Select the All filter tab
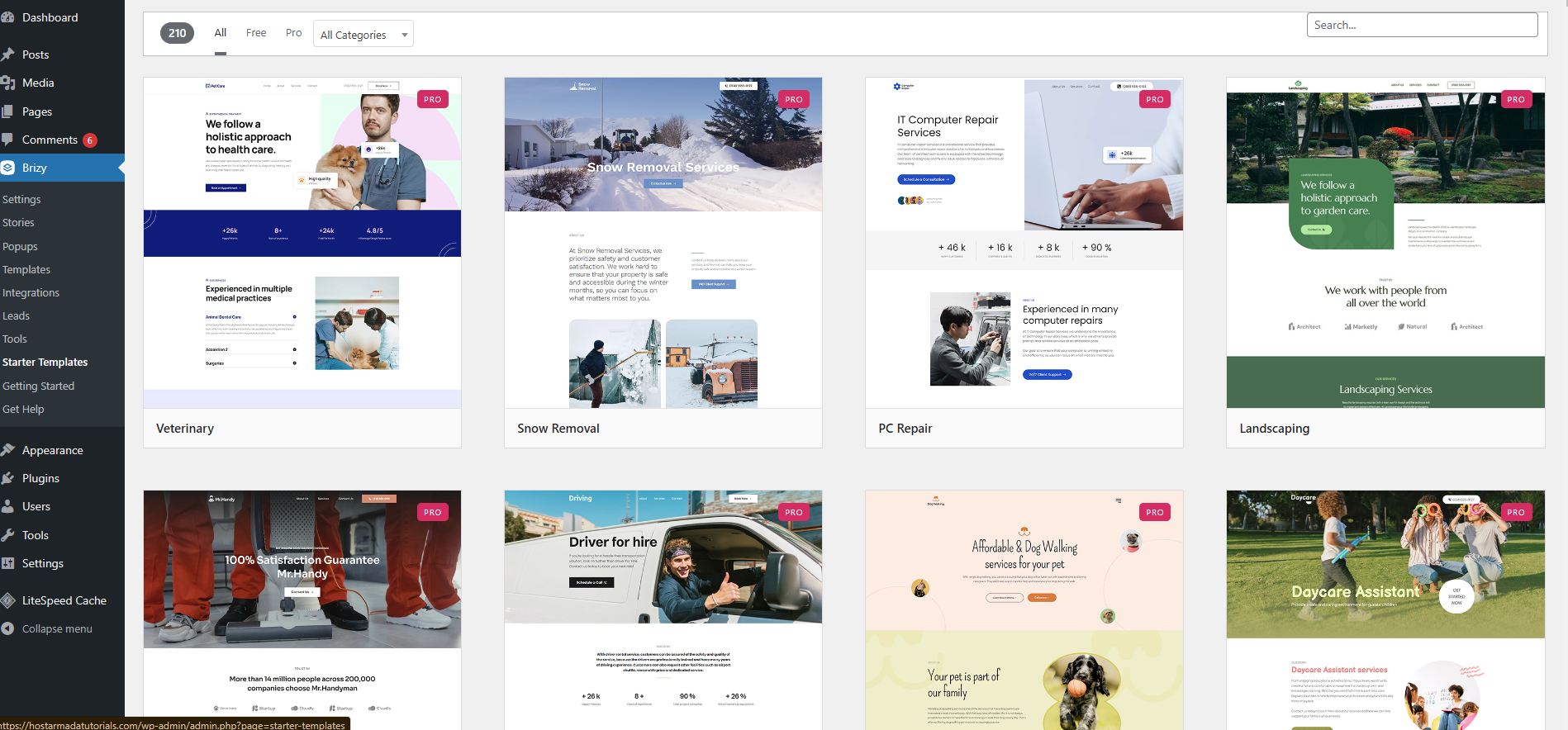 220,33
